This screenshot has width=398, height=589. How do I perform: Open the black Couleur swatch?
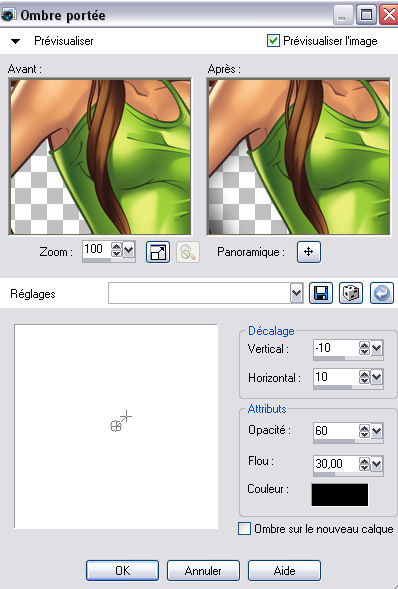[x=340, y=495]
